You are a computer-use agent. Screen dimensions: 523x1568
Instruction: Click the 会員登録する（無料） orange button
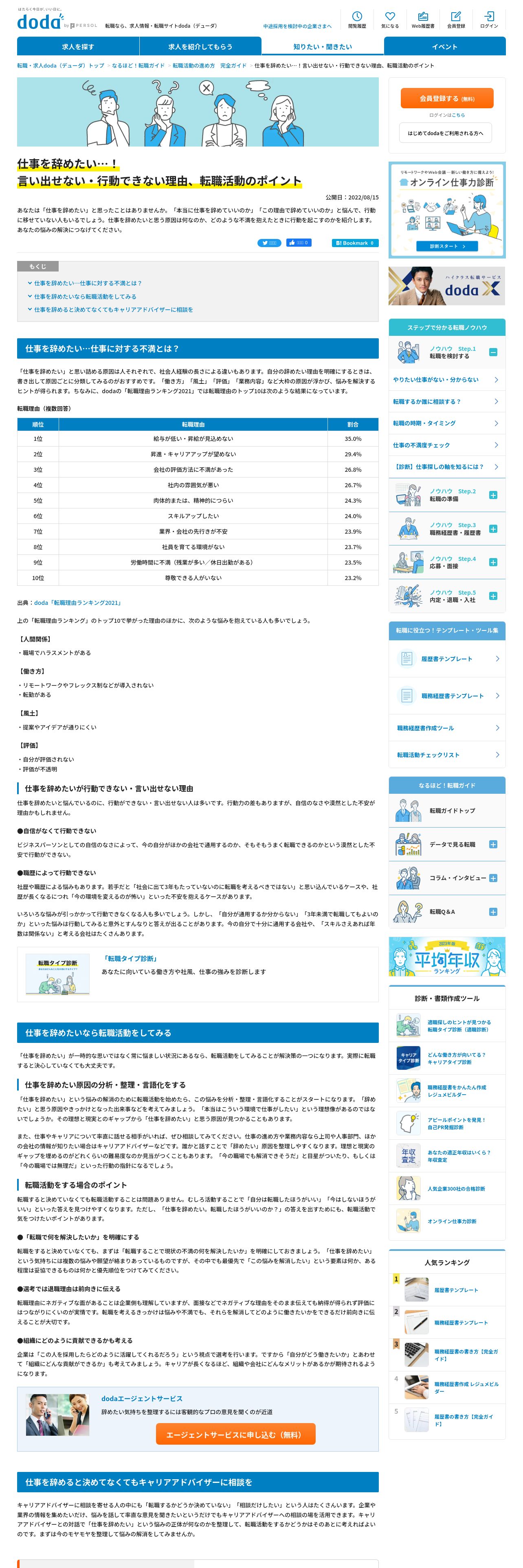tap(447, 98)
